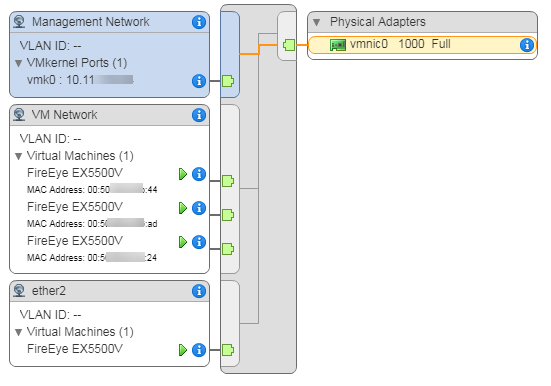
Task: Select the uplink port connector for vmnic0
Action: coord(289,45)
